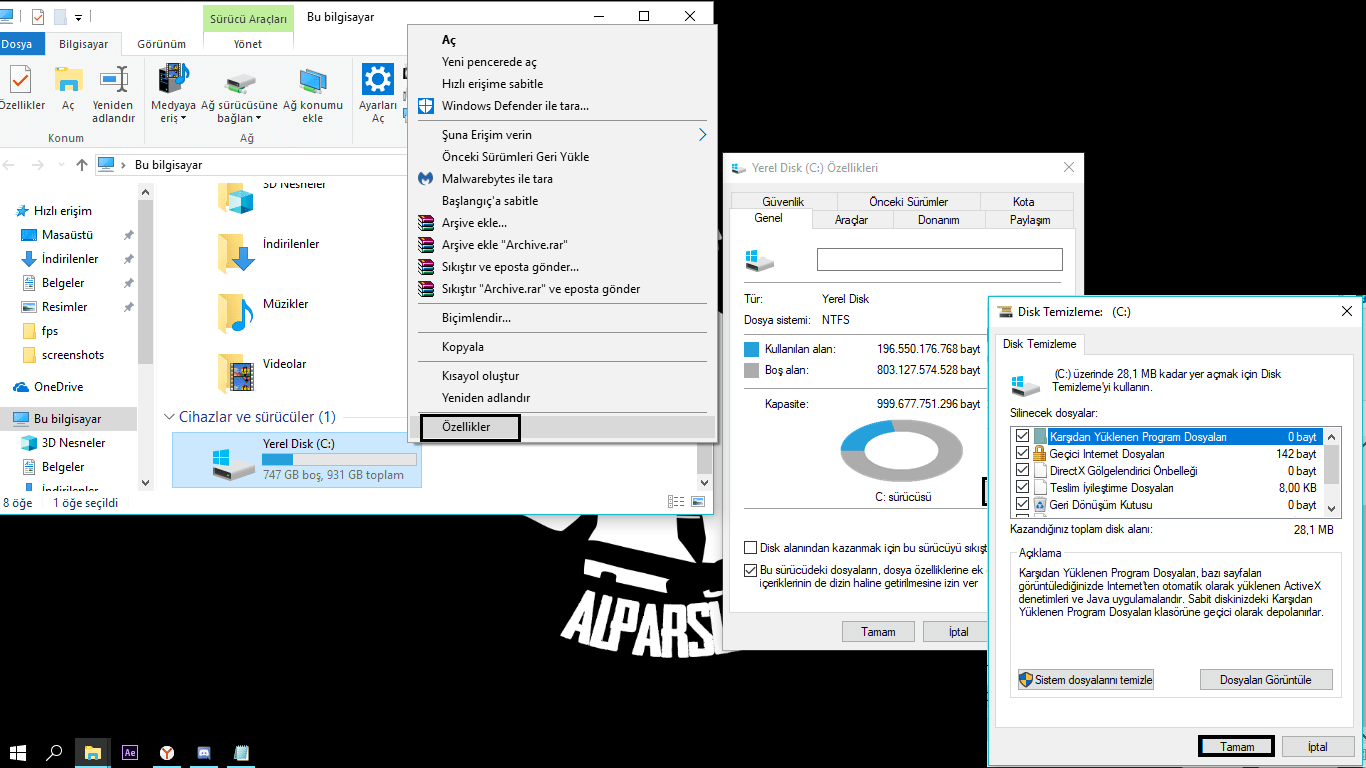
Task: Cancel the Disk Temizleme dialog with İptal
Action: coord(1317,747)
